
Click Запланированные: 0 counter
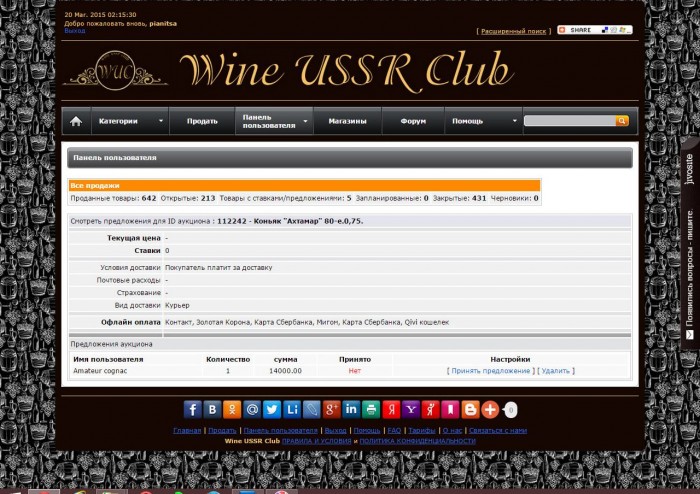click(x=392, y=198)
